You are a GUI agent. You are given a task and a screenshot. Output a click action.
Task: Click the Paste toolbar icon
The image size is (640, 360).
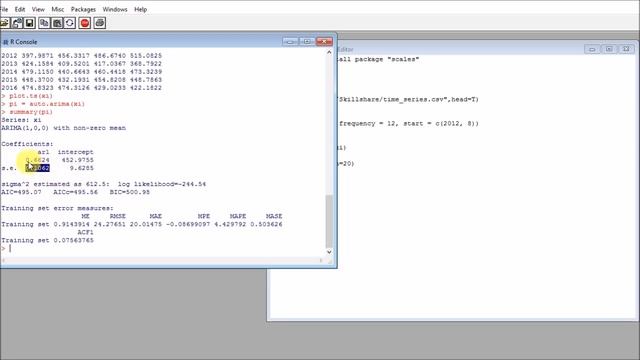(x=57, y=23)
